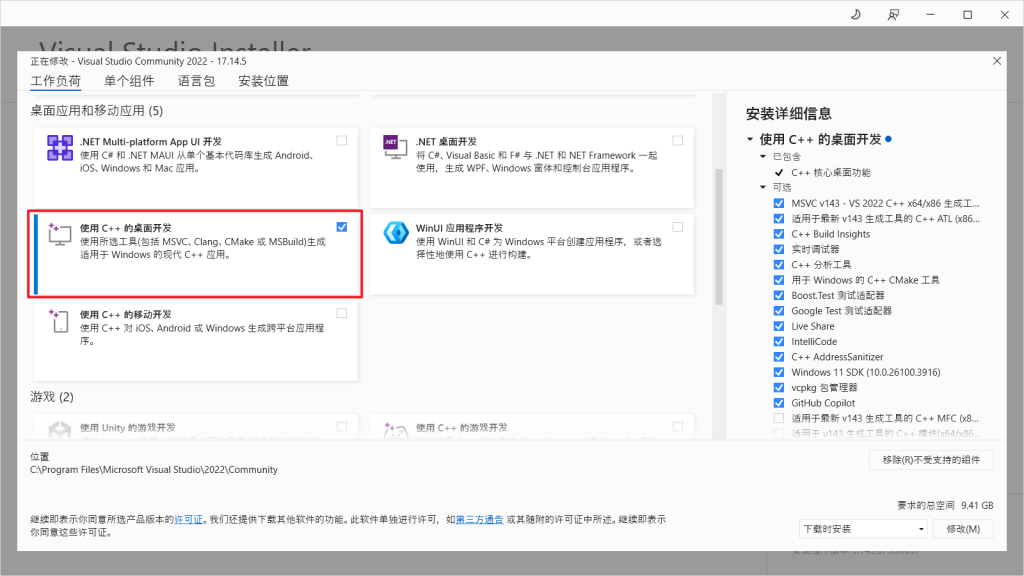Check the .NET 桌面开发 workload
The height and width of the screenshot is (576, 1024).
click(x=677, y=140)
